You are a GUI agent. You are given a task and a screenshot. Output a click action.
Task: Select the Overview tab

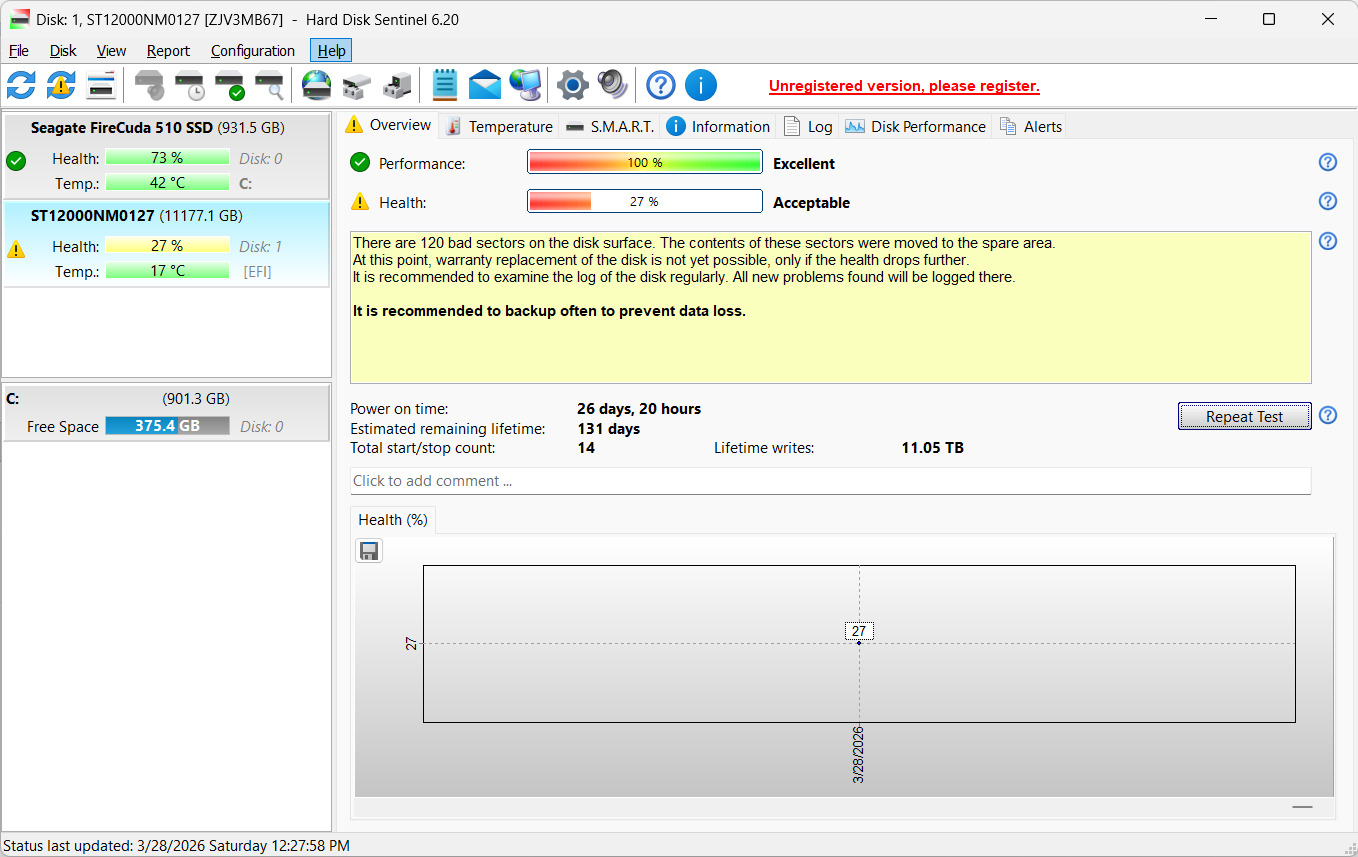tap(388, 125)
